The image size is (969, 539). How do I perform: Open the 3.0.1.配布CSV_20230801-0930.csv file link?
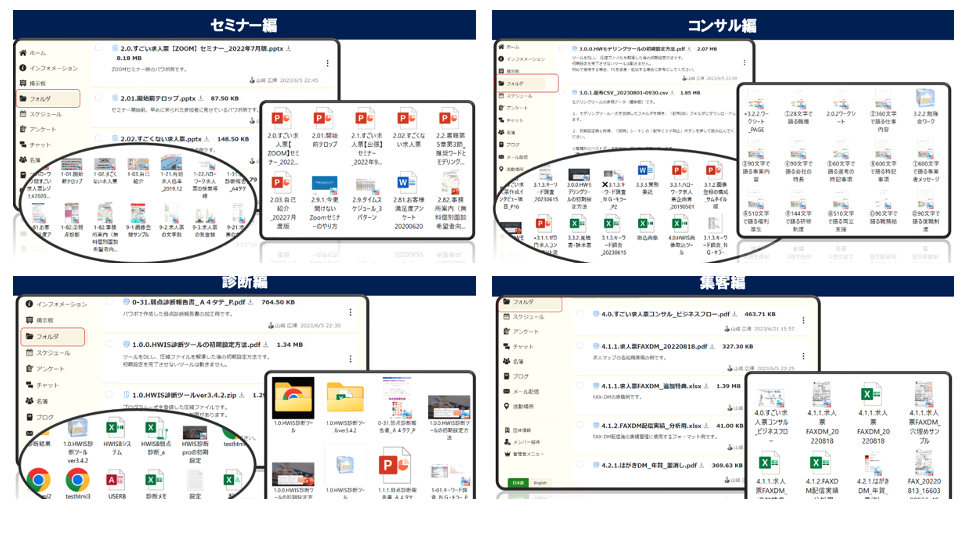click(624, 93)
